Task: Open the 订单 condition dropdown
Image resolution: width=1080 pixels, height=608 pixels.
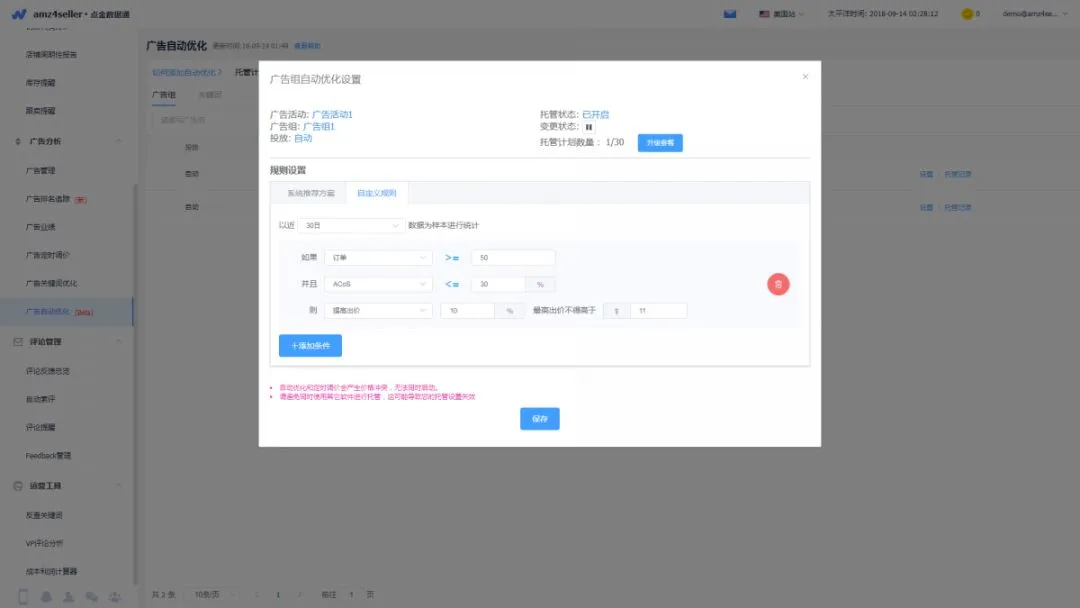Action: point(378,258)
